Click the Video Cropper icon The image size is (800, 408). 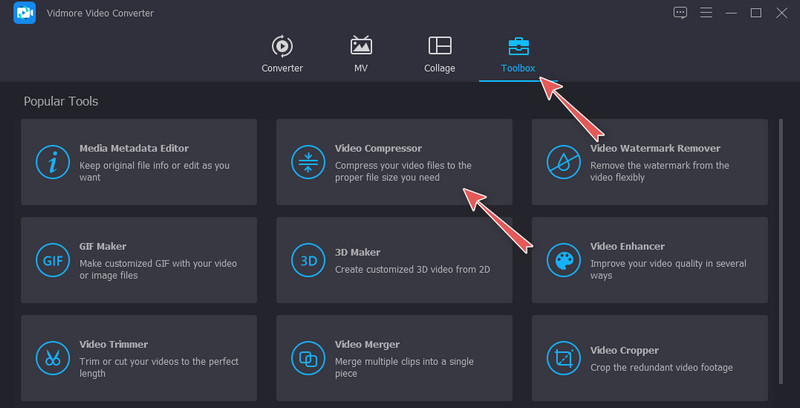(x=562, y=358)
